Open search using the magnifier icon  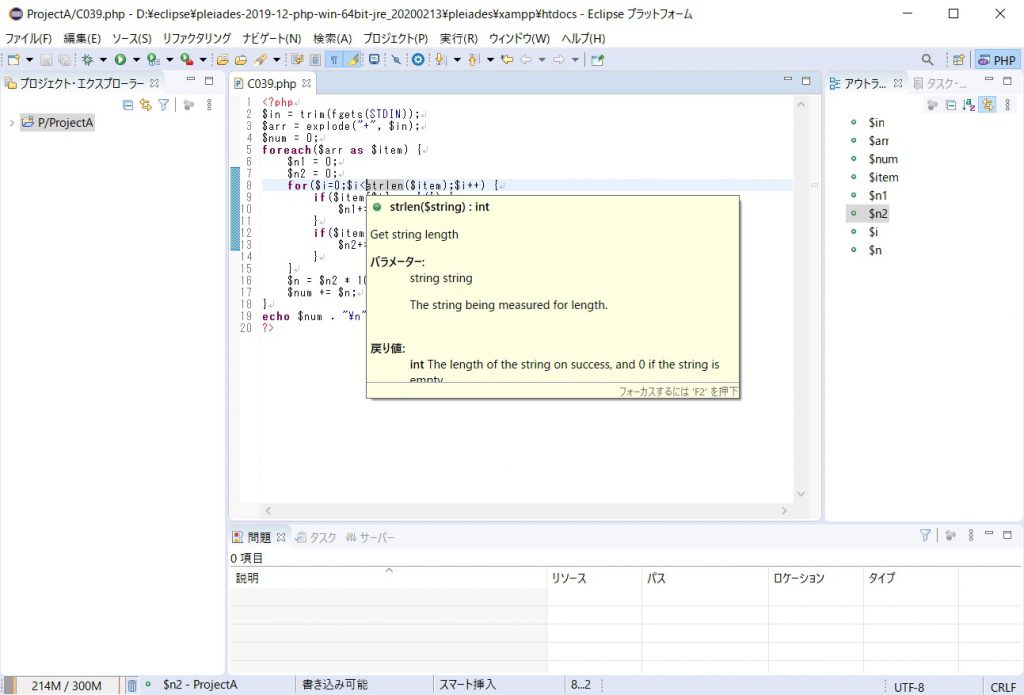click(x=928, y=59)
